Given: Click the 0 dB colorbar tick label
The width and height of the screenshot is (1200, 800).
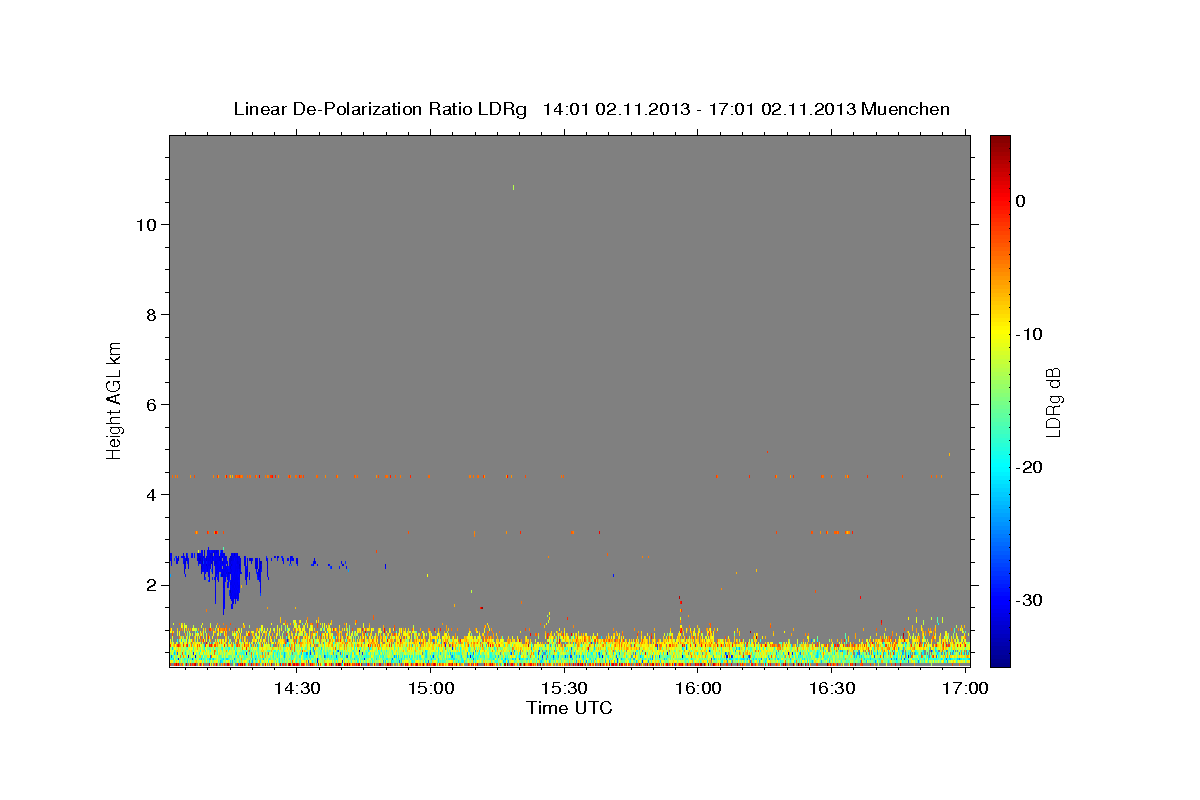Looking at the screenshot, I should point(1021,201).
